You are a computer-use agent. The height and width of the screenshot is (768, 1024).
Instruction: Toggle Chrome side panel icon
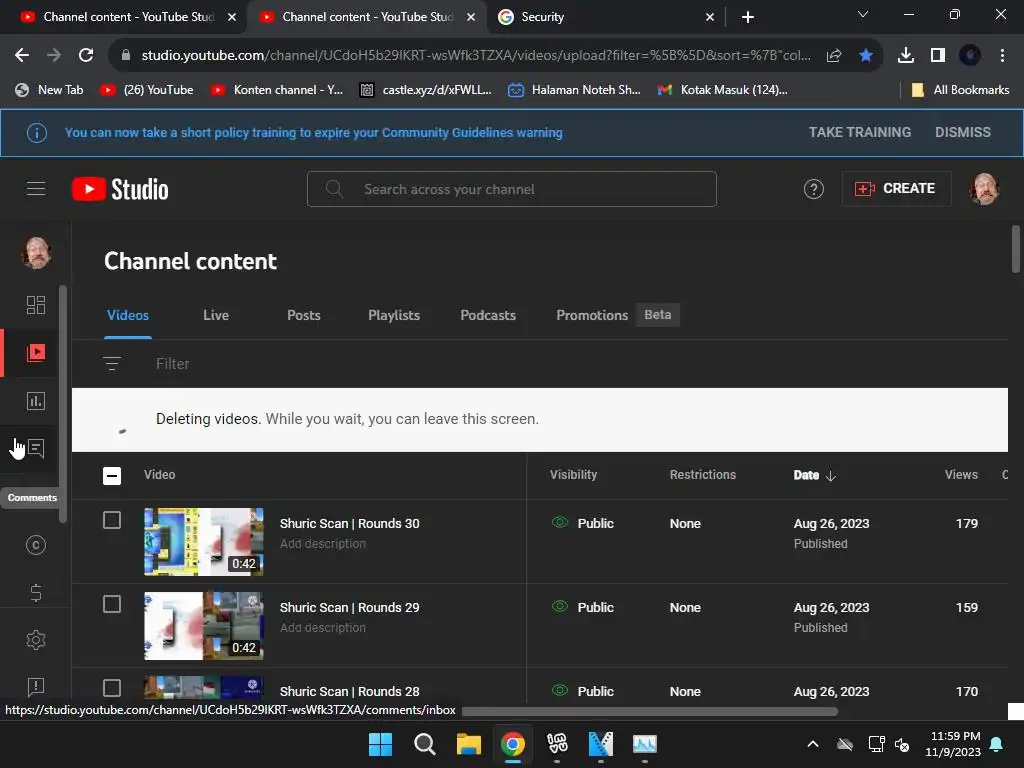(x=938, y=56)
